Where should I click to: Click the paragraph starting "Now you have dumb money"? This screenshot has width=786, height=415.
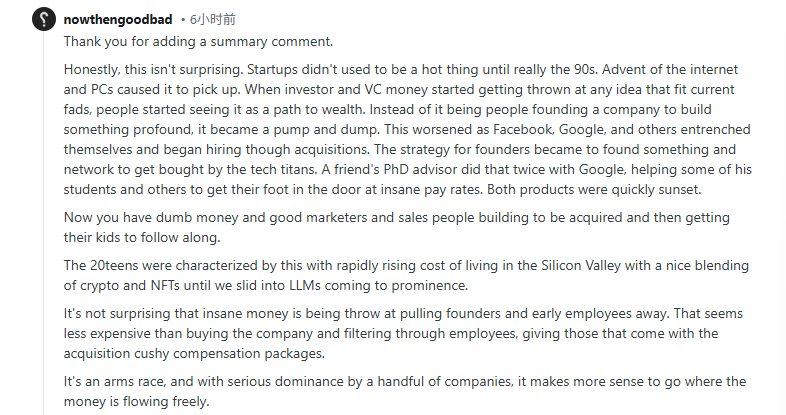click(400, 226)
